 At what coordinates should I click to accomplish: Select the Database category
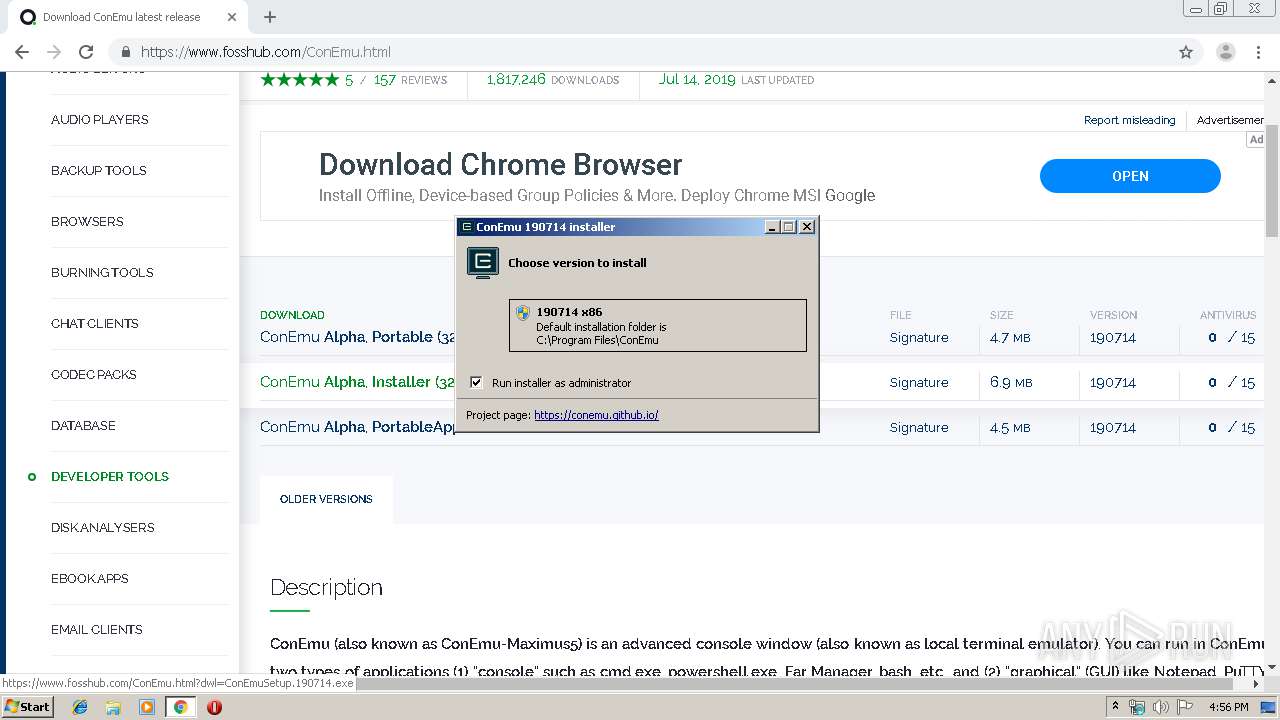point(83,425)
